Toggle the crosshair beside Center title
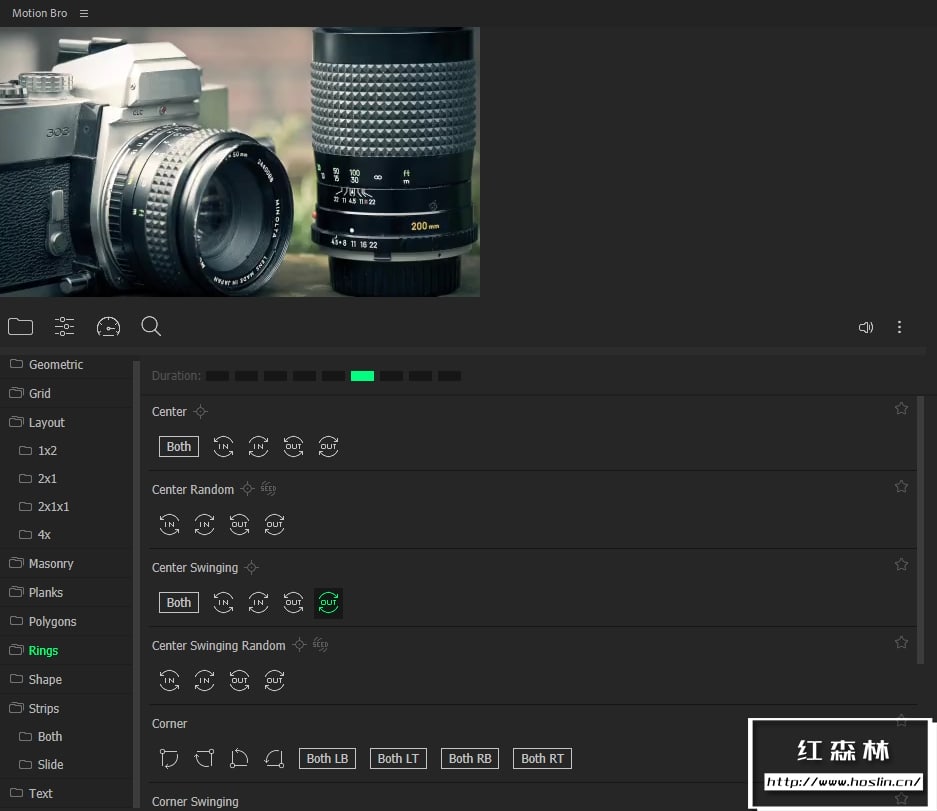The height and width of the screenshot is (811, 937). (x=200, y=412)
